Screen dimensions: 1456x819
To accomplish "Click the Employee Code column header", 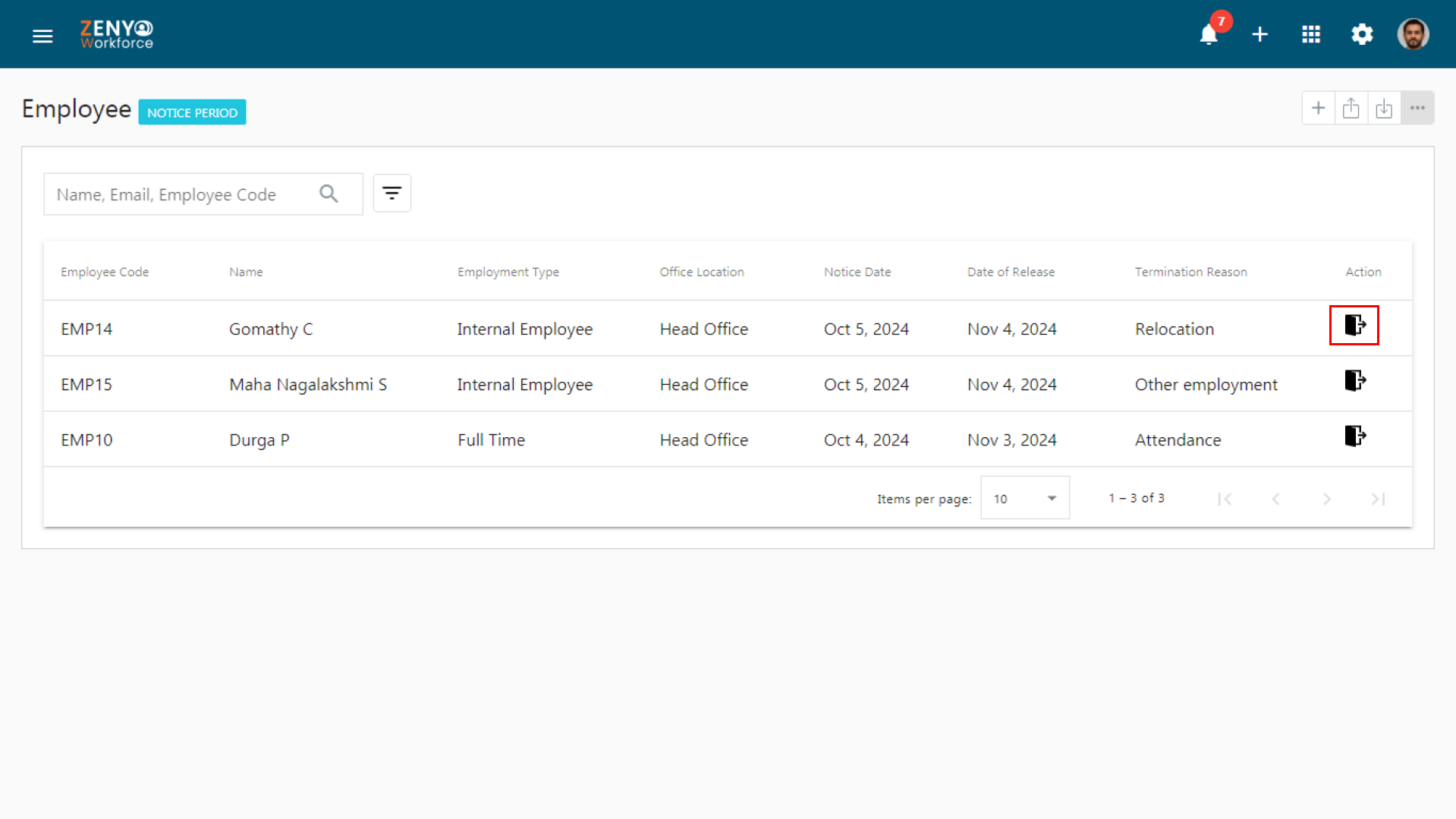I will 105,272.
